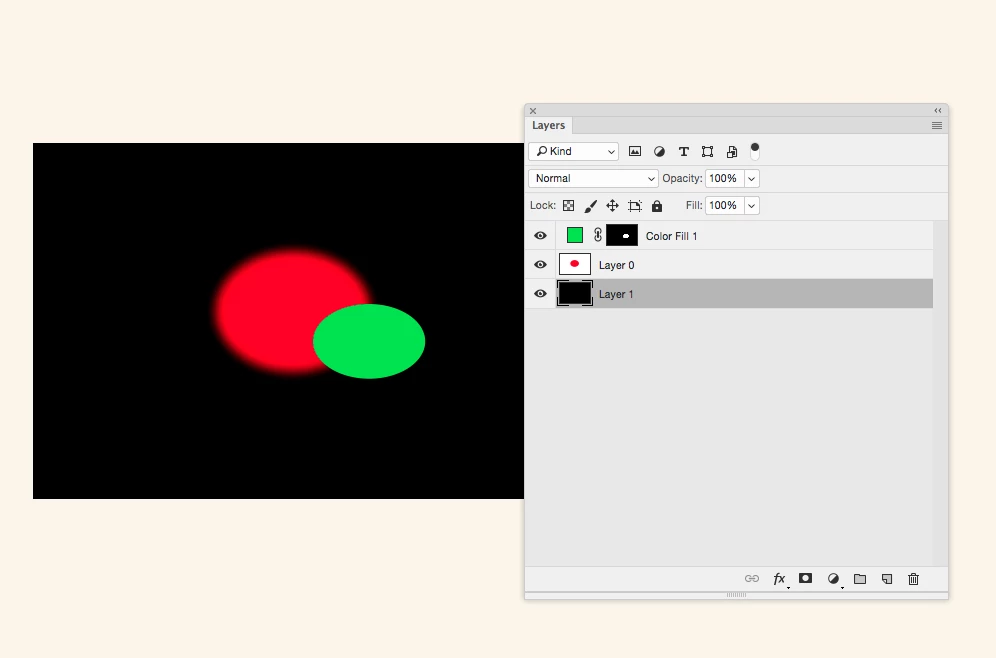Delete layer with trash icon
The height and width of the screenshot is (658, 996).
pos(913,579)
